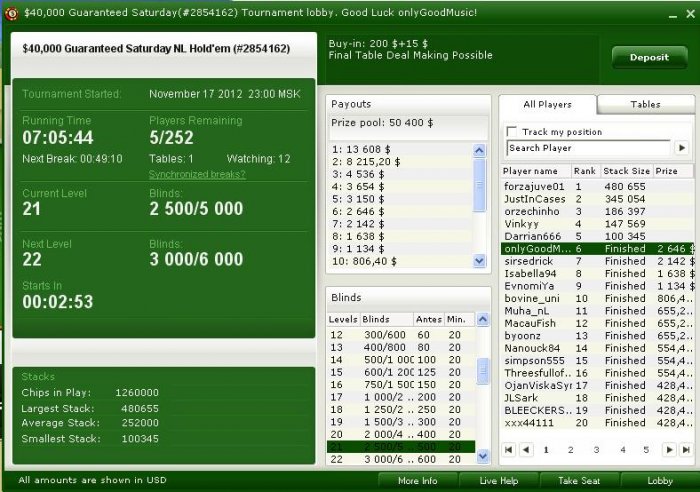Click Payouts list scroll down arrow
700x492 pixels.
click(479, 260)
